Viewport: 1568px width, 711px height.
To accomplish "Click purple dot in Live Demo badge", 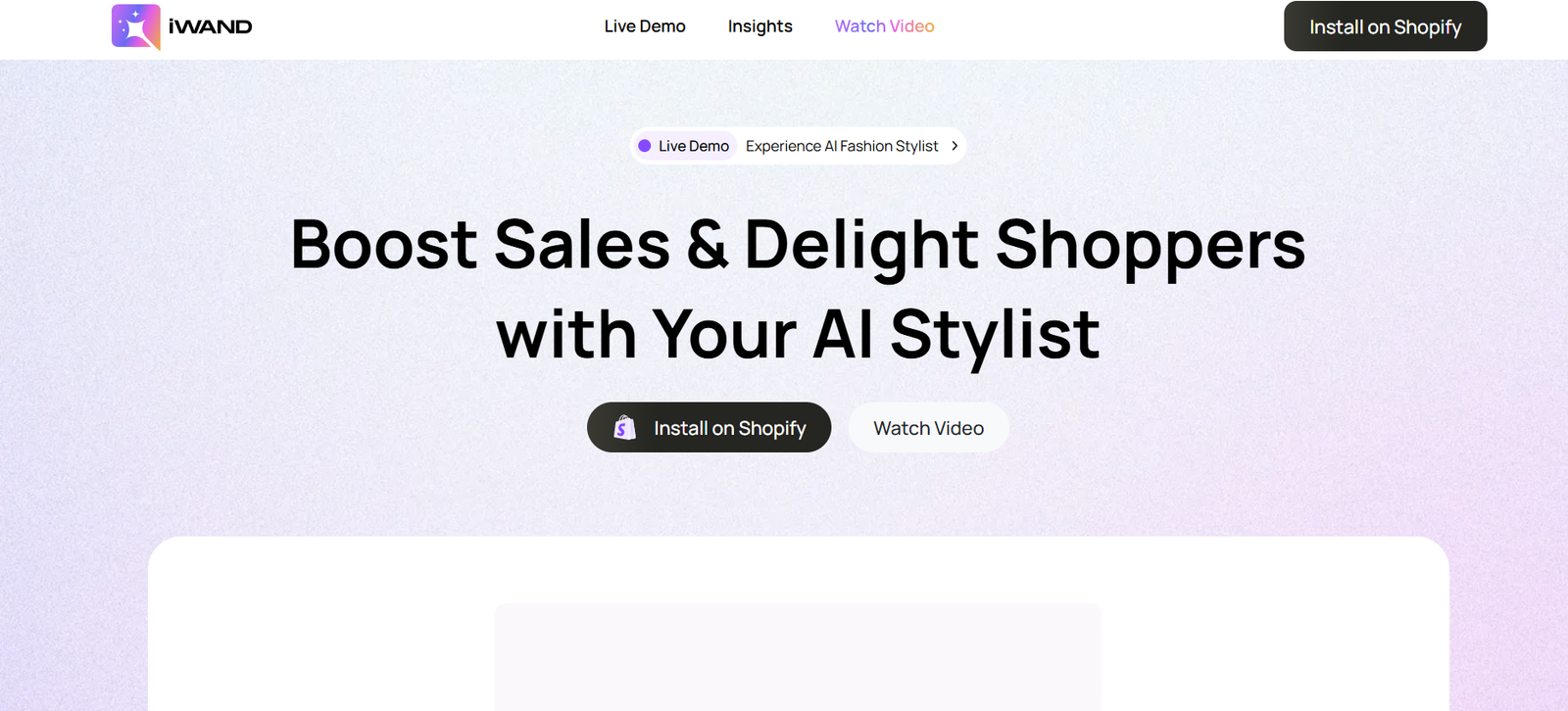I will (645, 146).
